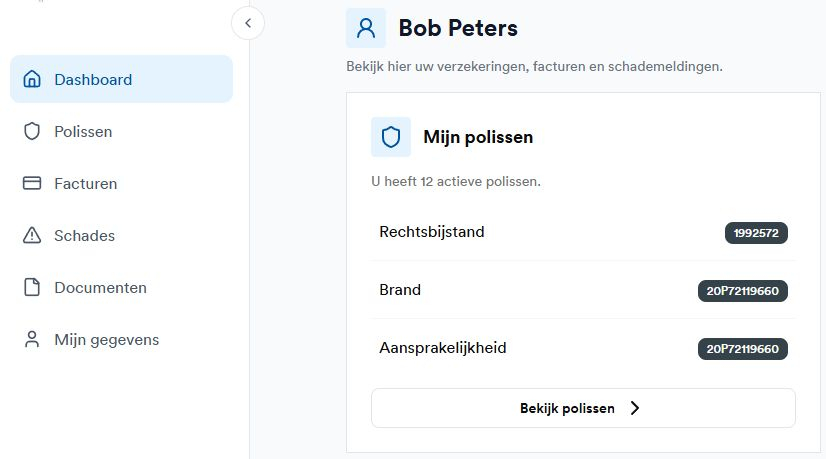This screenshot has height=459, width=826.
Task: Click the Dashboard home icon
Action: coord(32,80)
